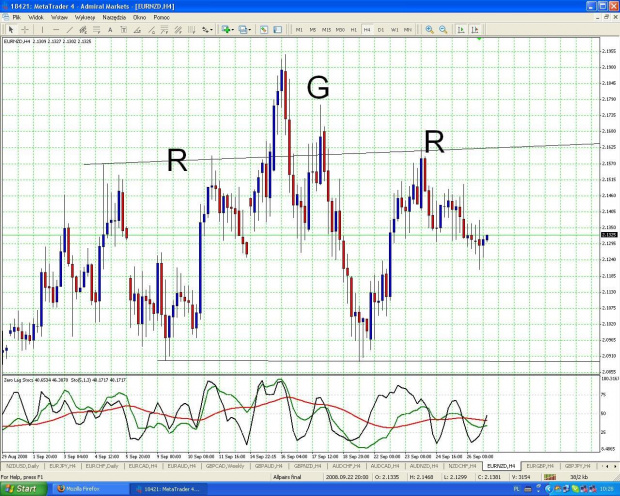Switch chart to M15 timeframe

pyautogui.click(x=326, y=30)
